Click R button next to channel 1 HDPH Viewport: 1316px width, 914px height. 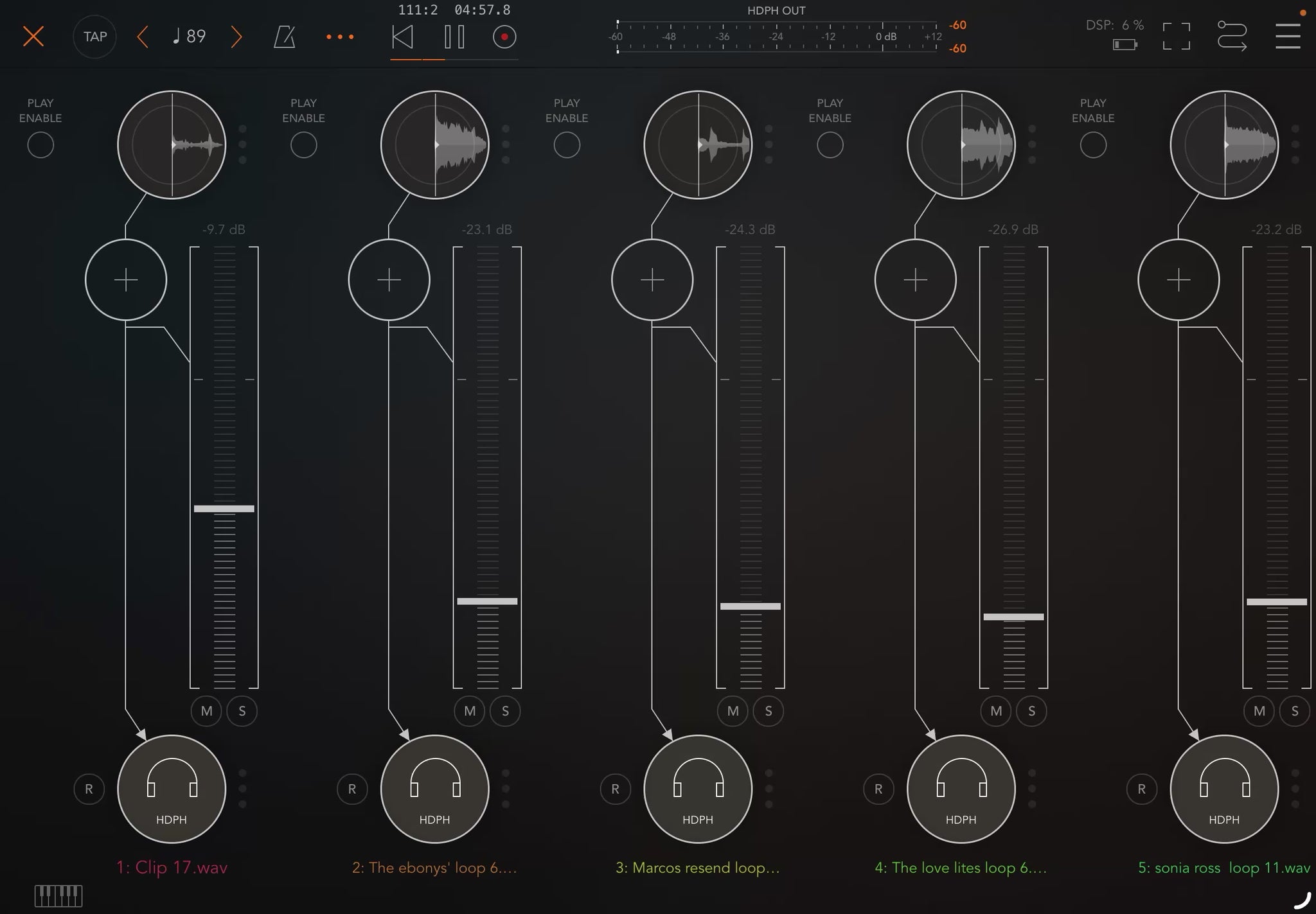(89, 789)
